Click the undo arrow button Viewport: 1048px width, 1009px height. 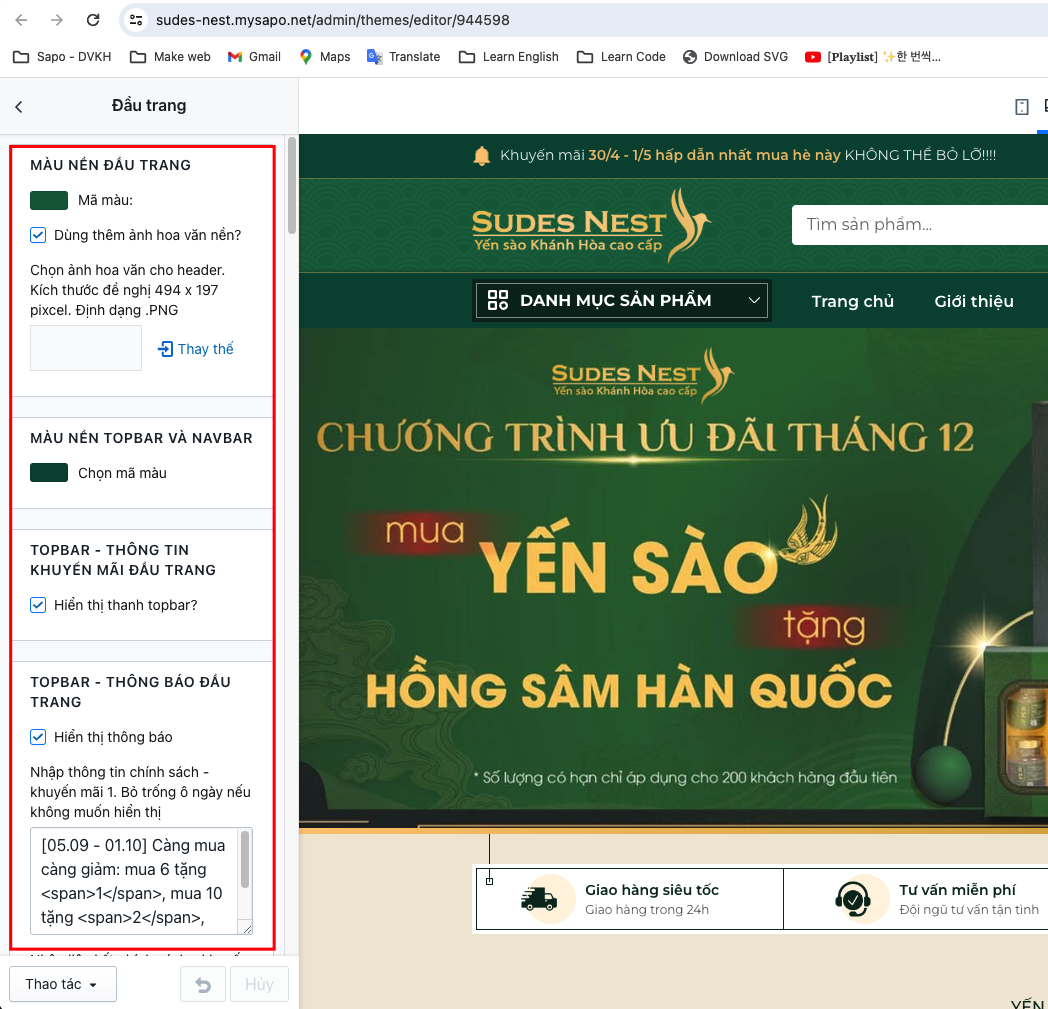[x=203, y=984]
